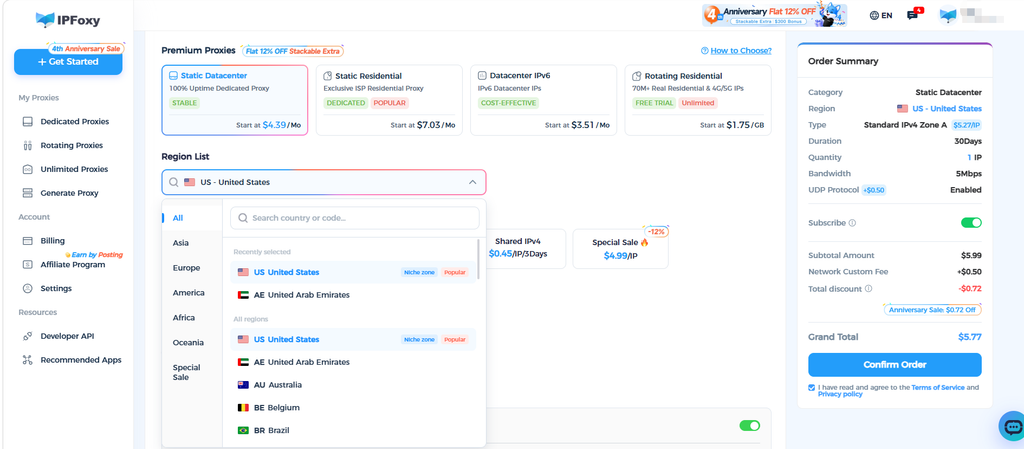Click the live chat support bubble
Viewport: 1024px width, 449px height.
pyautogui.click(x=1012, y=427)
